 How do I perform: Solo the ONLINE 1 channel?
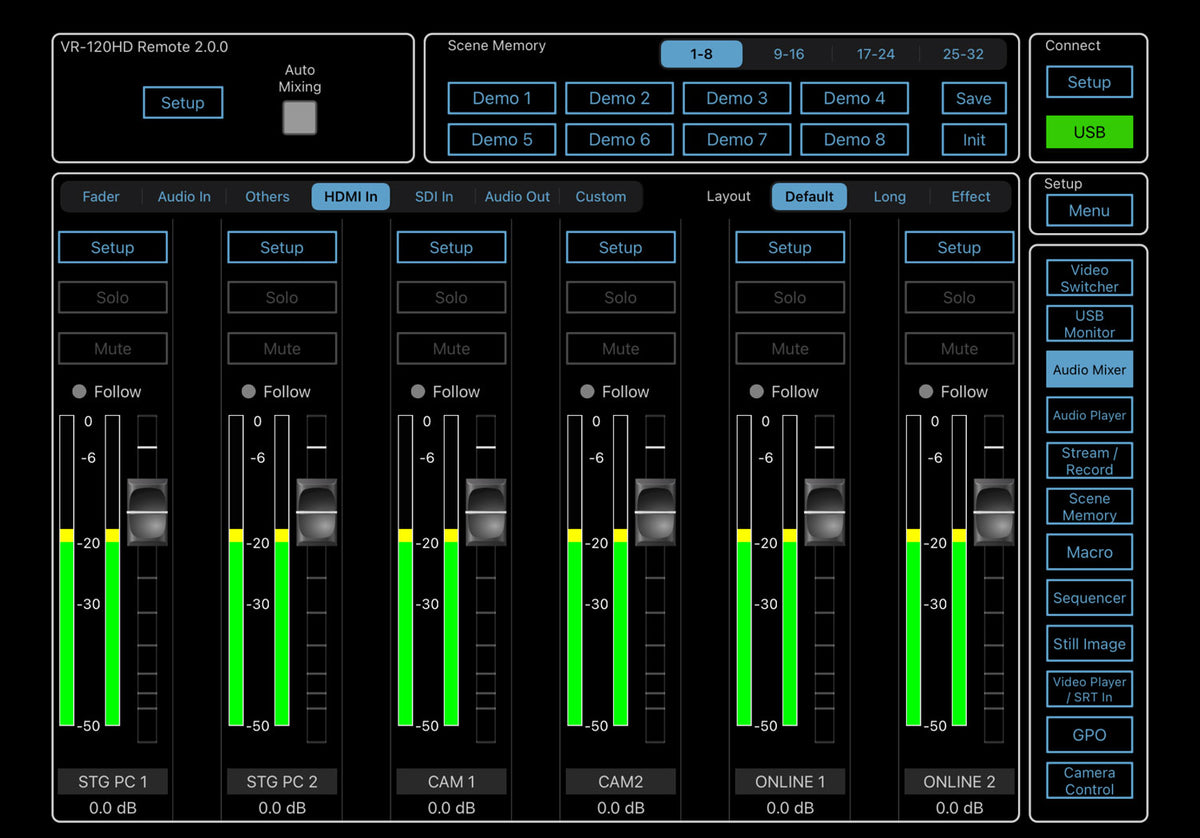789,298
